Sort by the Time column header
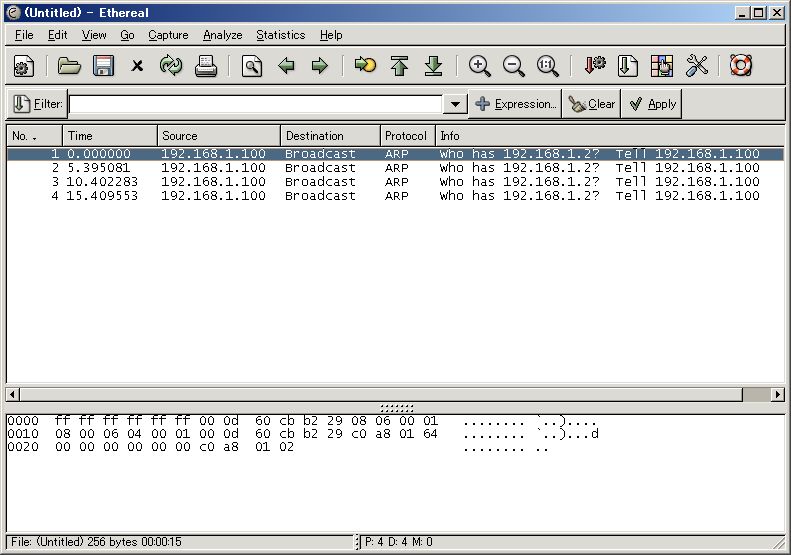This screenshot has height=555, width=791. 110,136
